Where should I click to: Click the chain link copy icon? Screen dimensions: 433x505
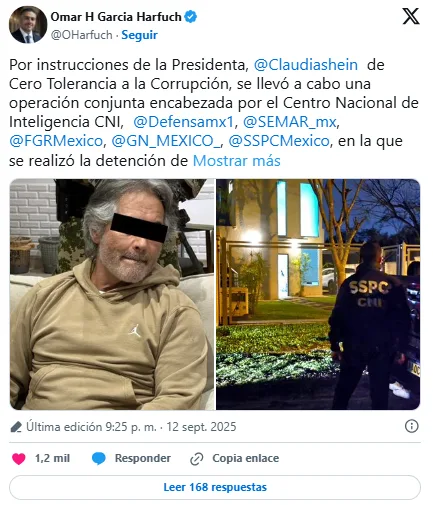tap(196, 459)
